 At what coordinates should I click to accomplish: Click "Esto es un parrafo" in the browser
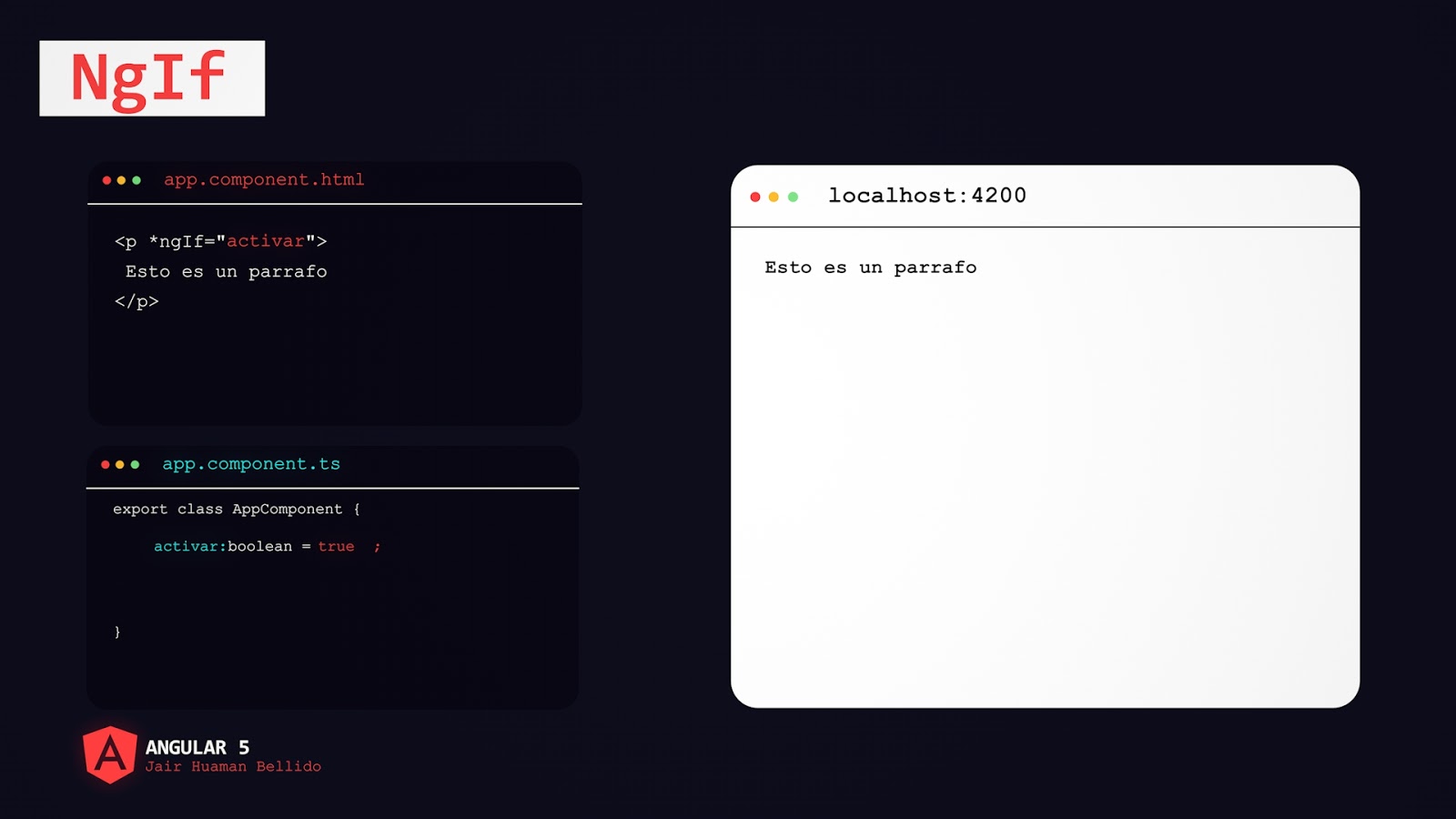point(870,268)
